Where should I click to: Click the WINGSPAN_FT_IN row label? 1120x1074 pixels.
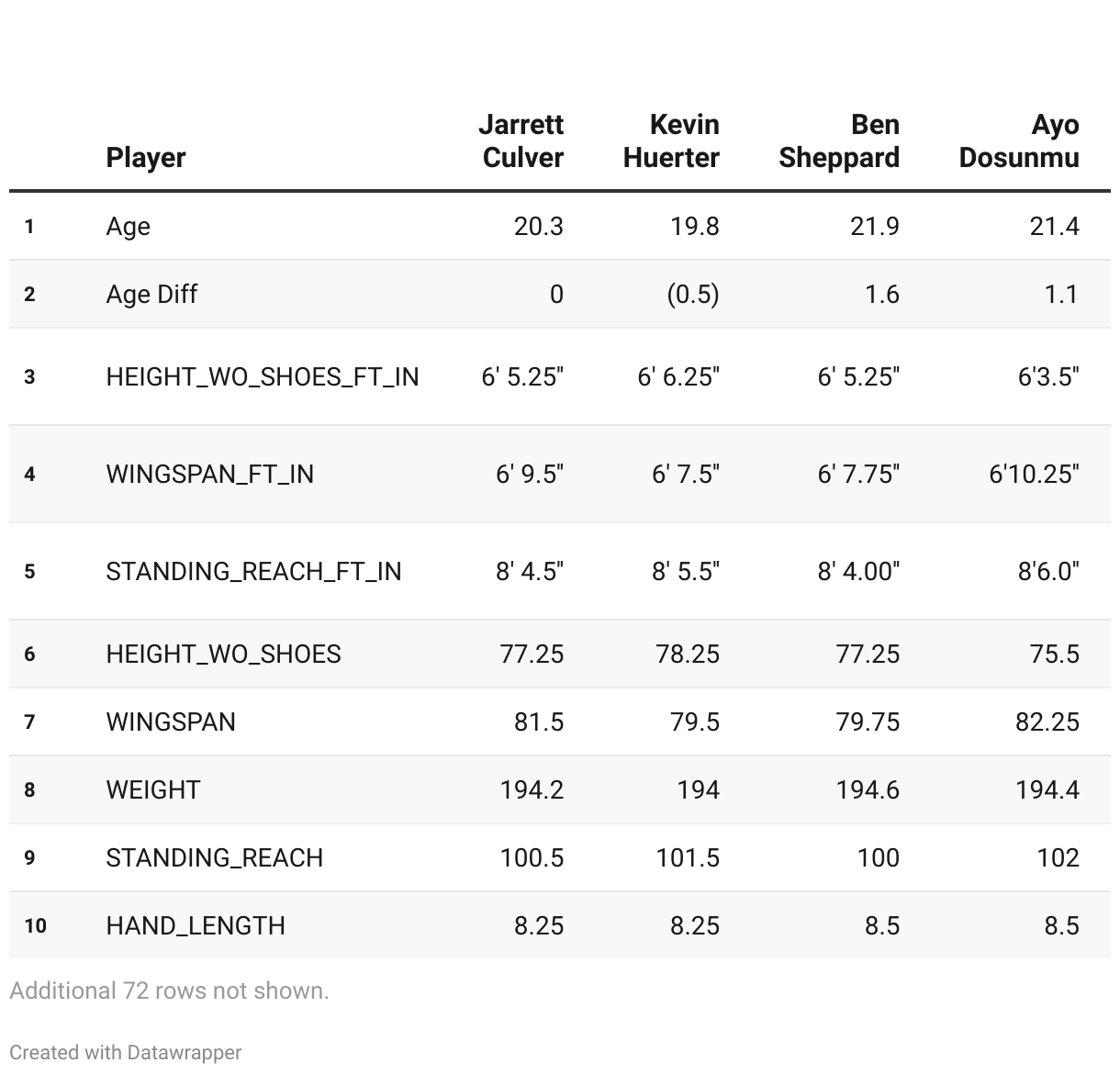click(x=210, y=474)
